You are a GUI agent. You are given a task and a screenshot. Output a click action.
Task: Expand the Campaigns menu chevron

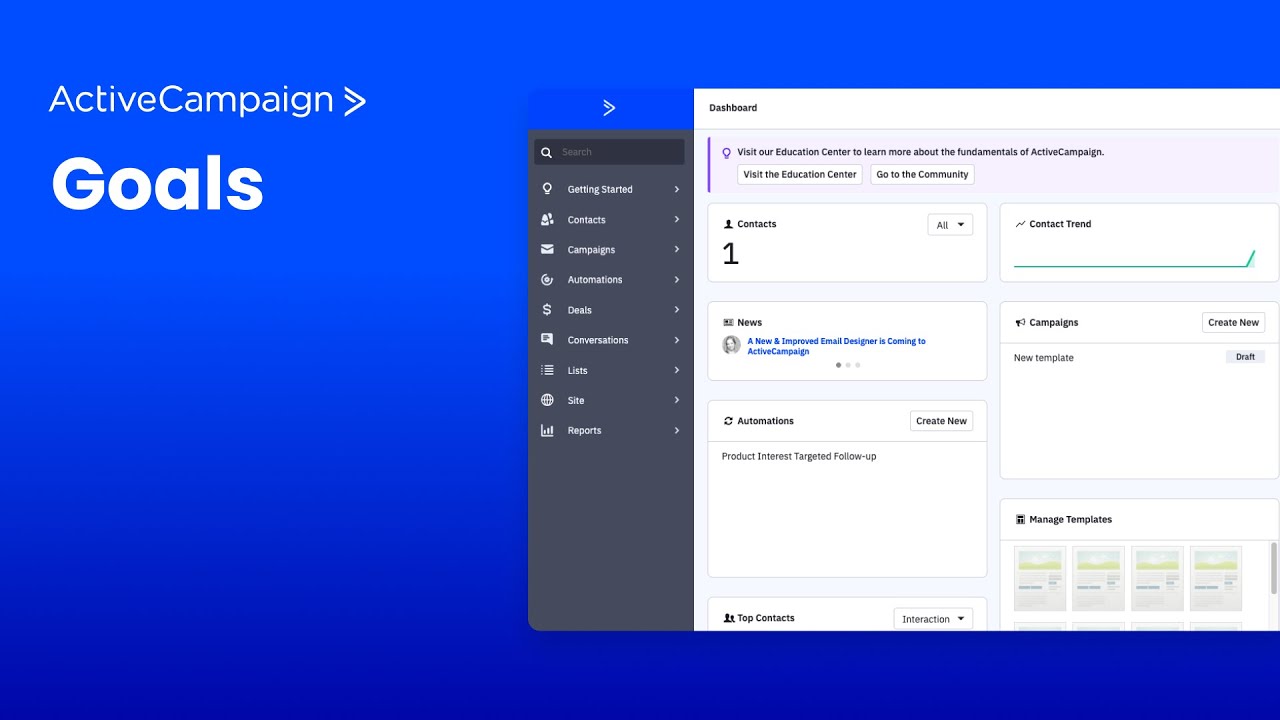click(x=677, y=249)
